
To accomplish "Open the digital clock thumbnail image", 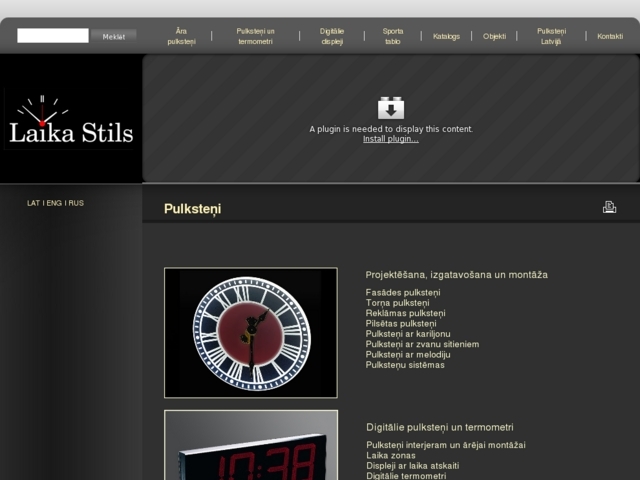I will [251, 445].
